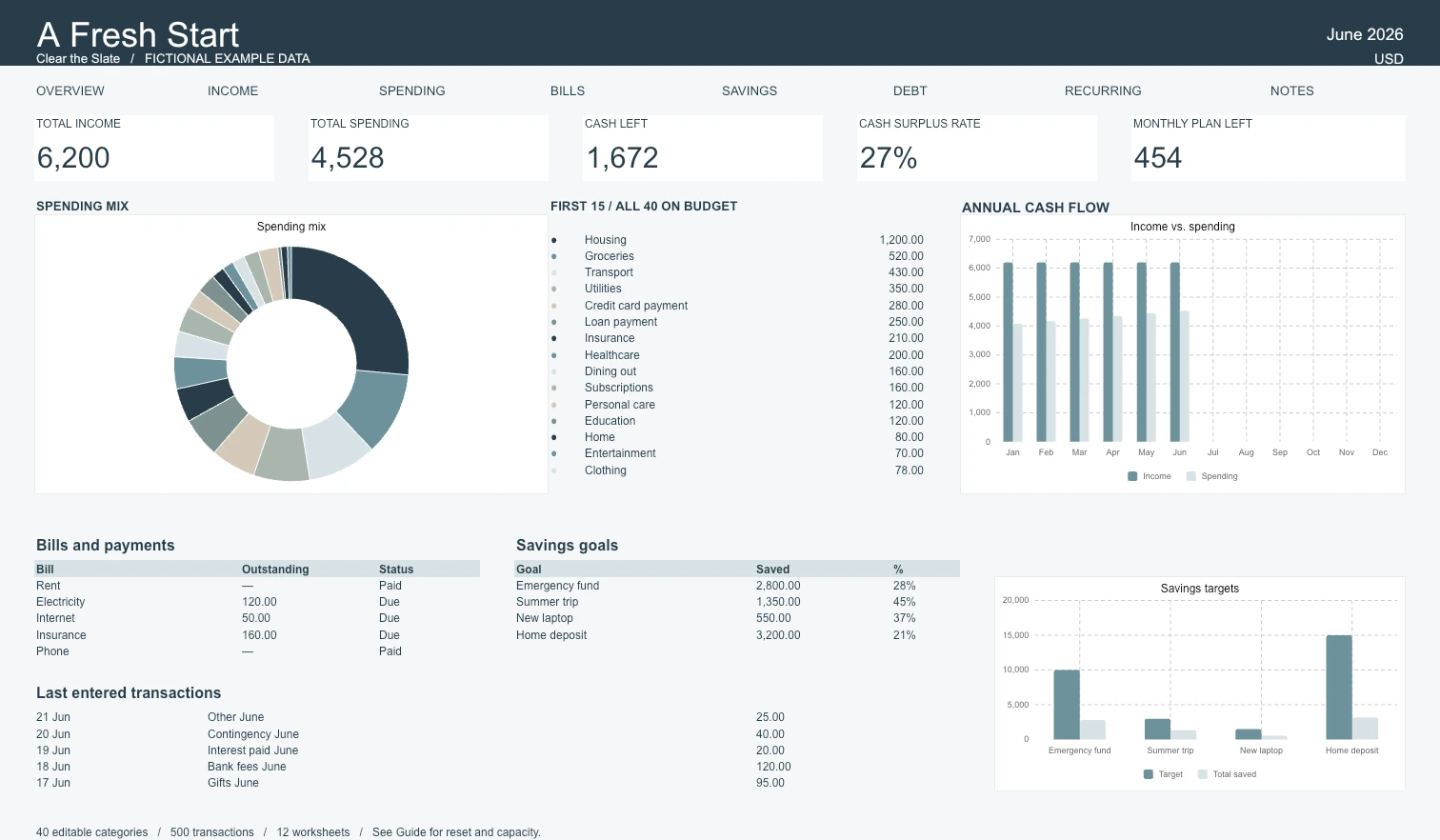Click the Cash Left value 1,672
The height and width of the screenshot is (840, 1440).
622,158
